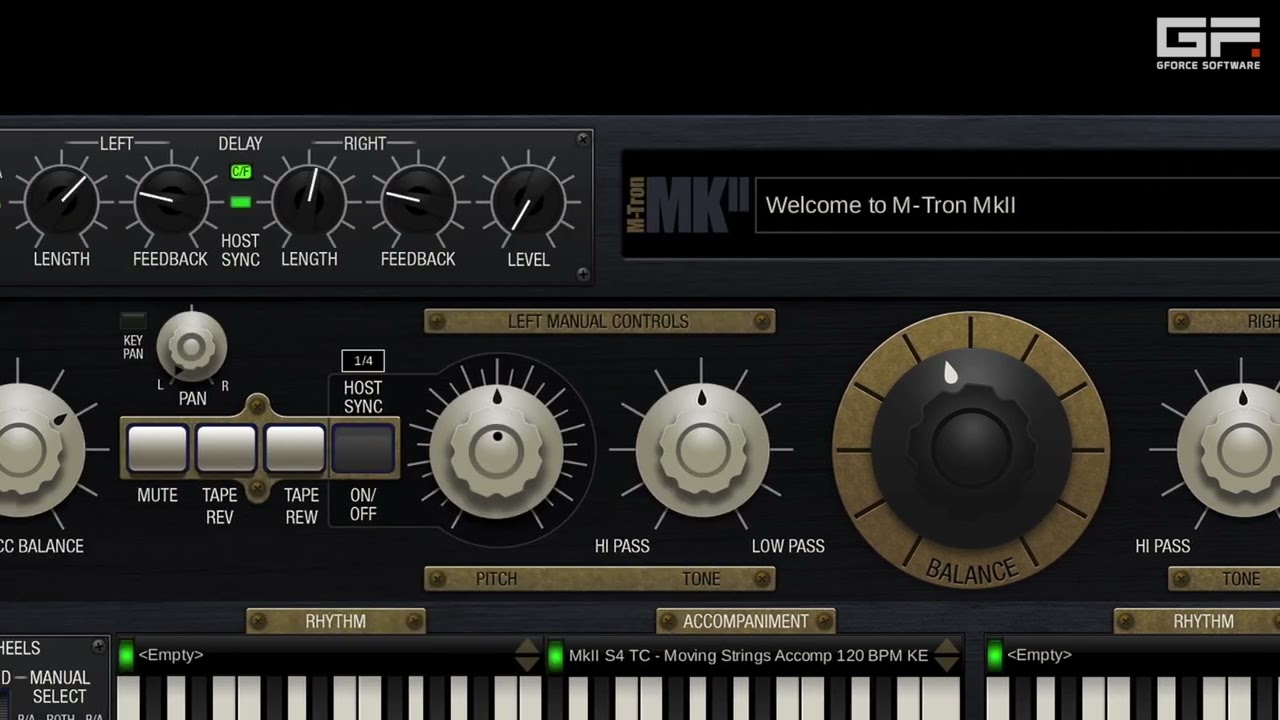Click the Low Pass label

pyautogui.click(x=788, y=546)
